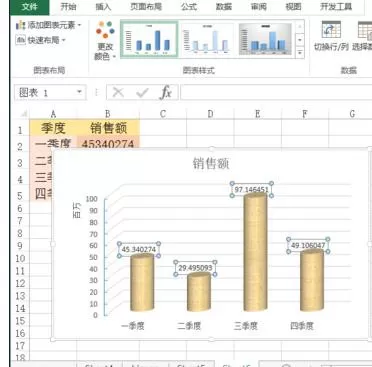The width and height of the screenshot is (372, 367).
Task: Open the 添加图表元素 dropdown
Action: 48,25
